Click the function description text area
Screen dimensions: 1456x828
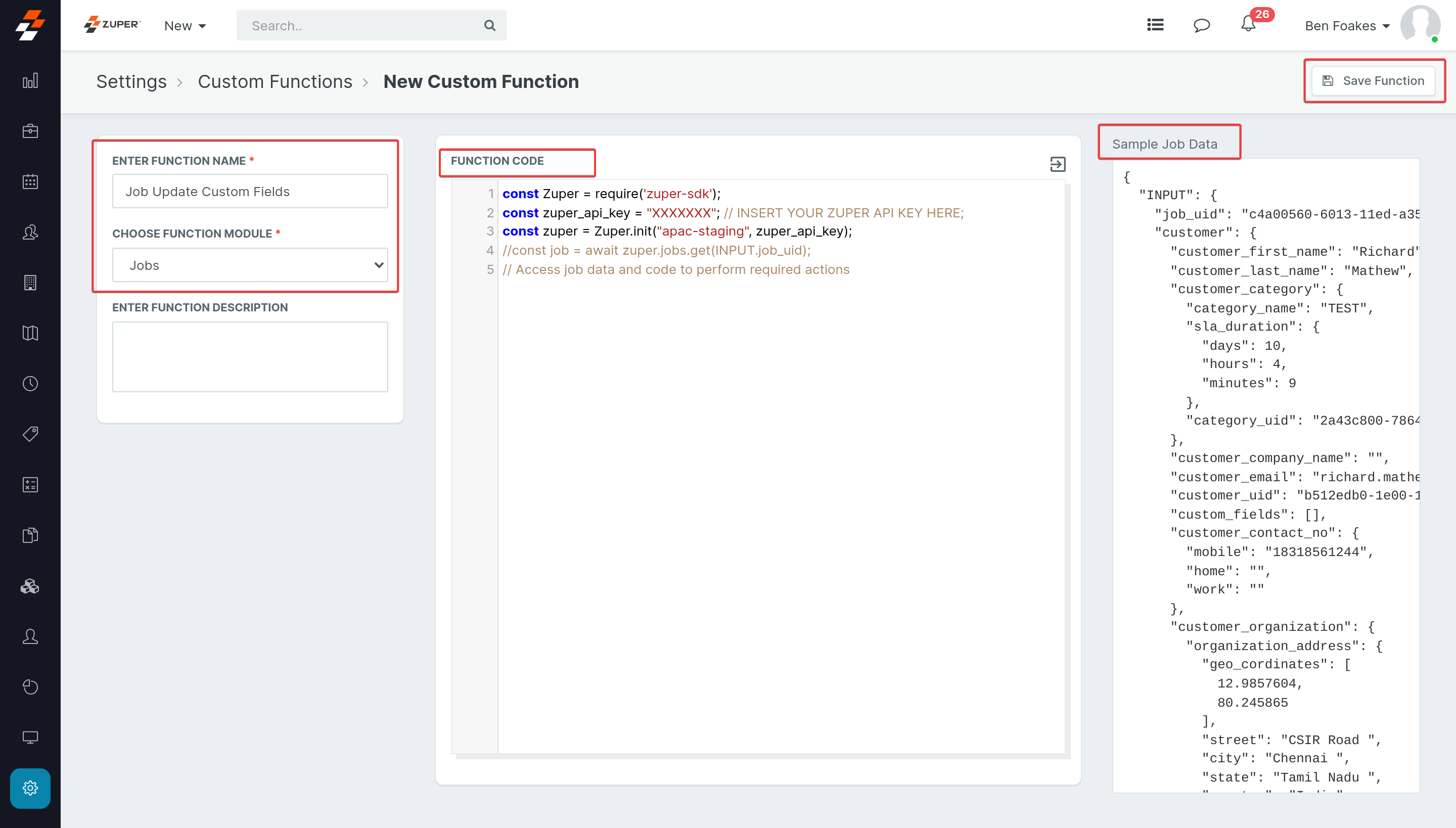(250, 356)
